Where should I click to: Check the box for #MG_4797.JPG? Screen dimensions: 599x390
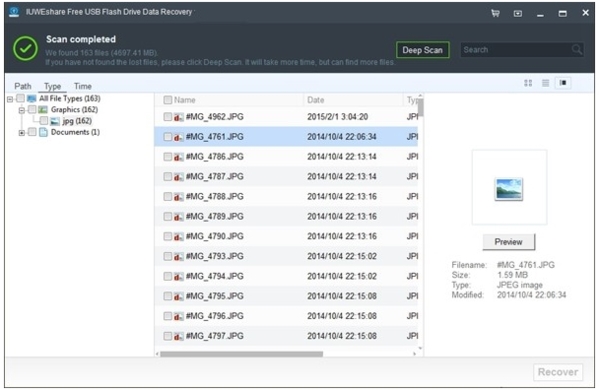[167, 336]
